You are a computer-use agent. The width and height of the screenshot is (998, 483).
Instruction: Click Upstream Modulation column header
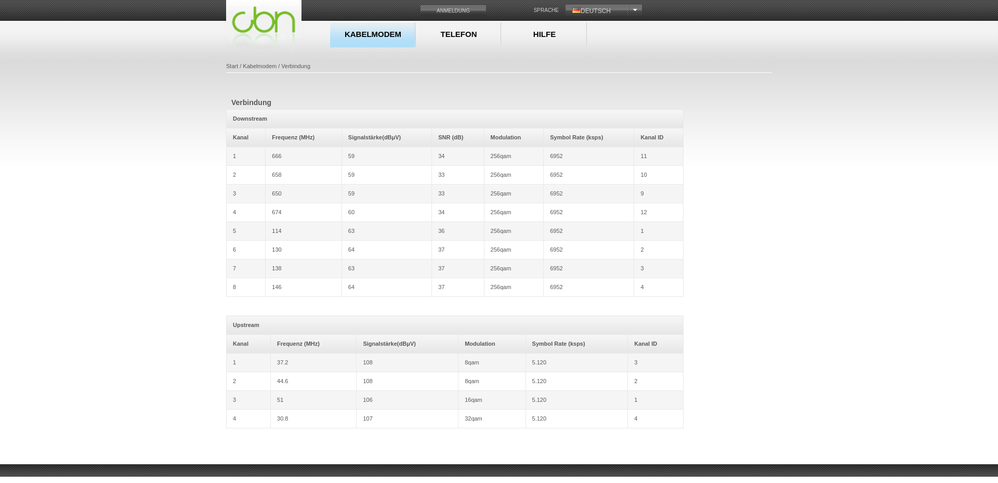[480, 344]
